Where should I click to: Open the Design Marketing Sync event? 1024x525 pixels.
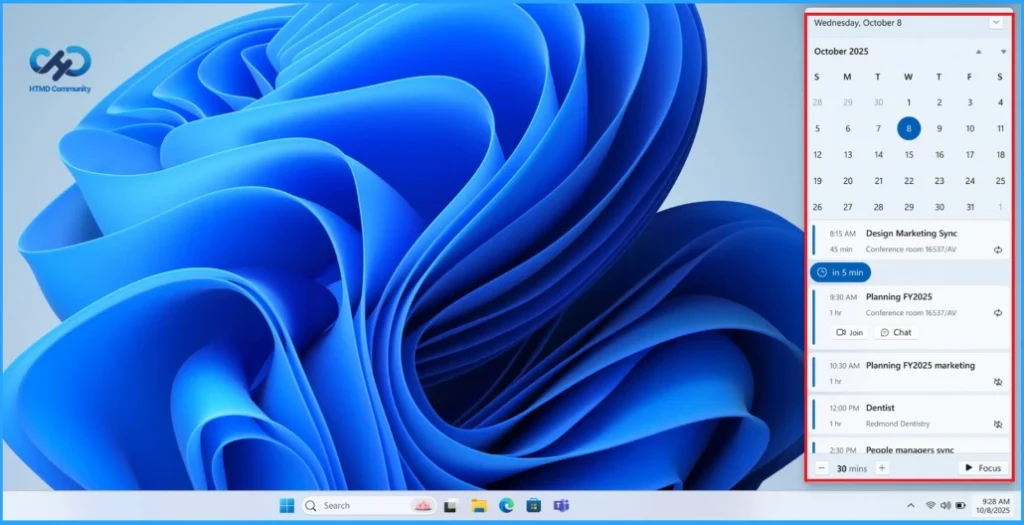coord(910,241)
